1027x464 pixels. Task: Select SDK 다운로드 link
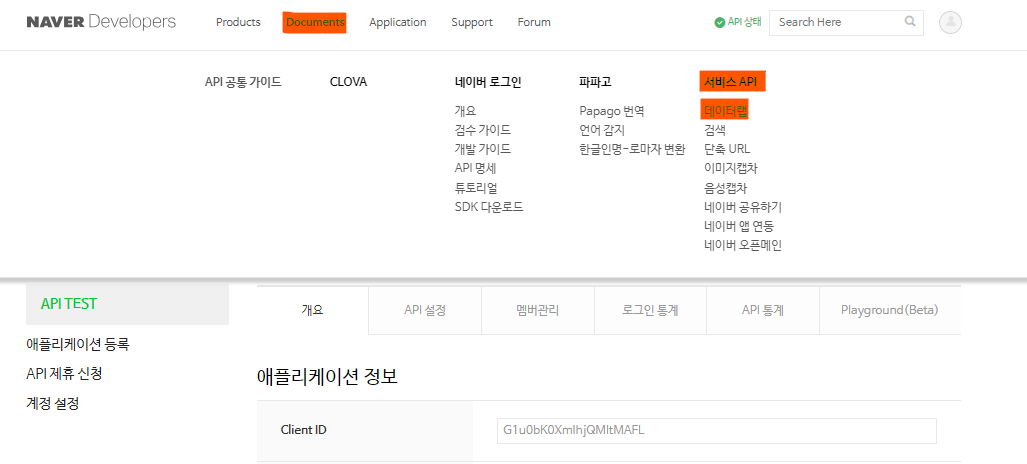[489, 207]
